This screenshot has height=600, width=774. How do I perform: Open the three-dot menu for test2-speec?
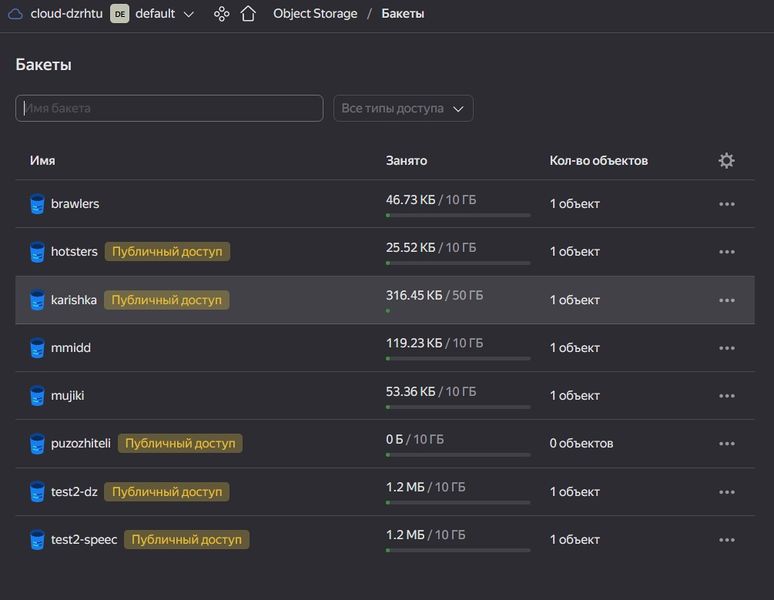726,540
